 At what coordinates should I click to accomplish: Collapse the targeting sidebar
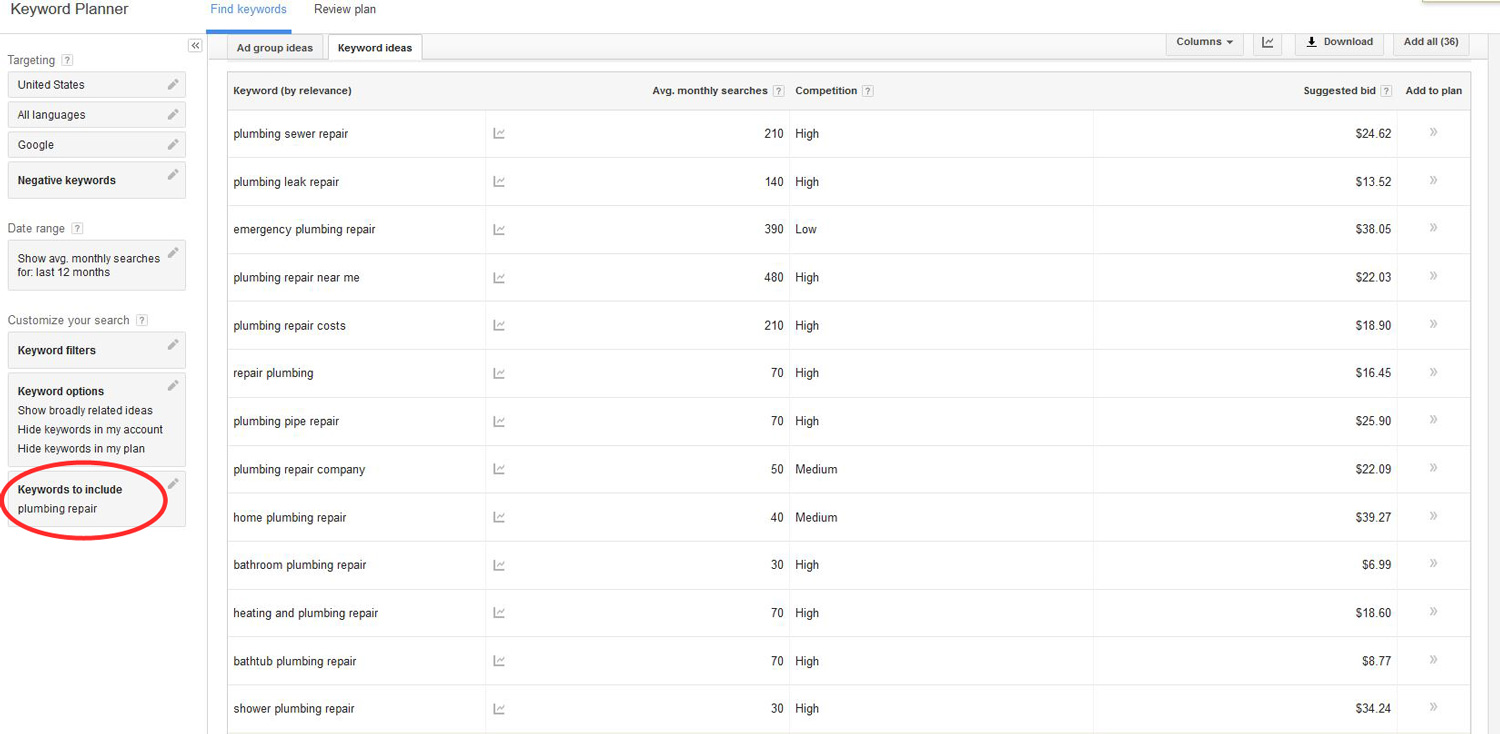click(195, 45)
